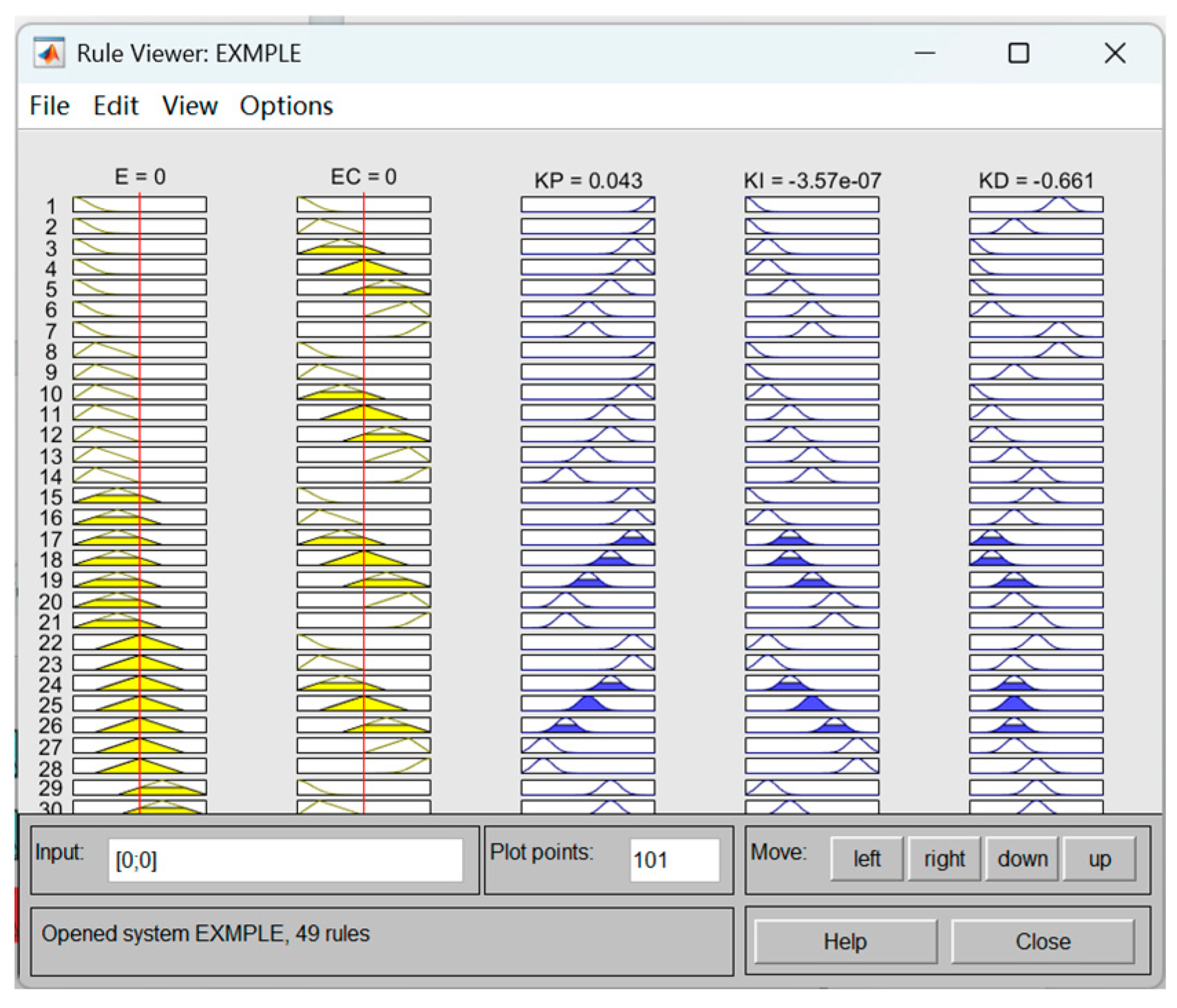Screen dimensions: 1177x1008
Task: Open Help for the Rule Viewer
Action: pos(845,941)
